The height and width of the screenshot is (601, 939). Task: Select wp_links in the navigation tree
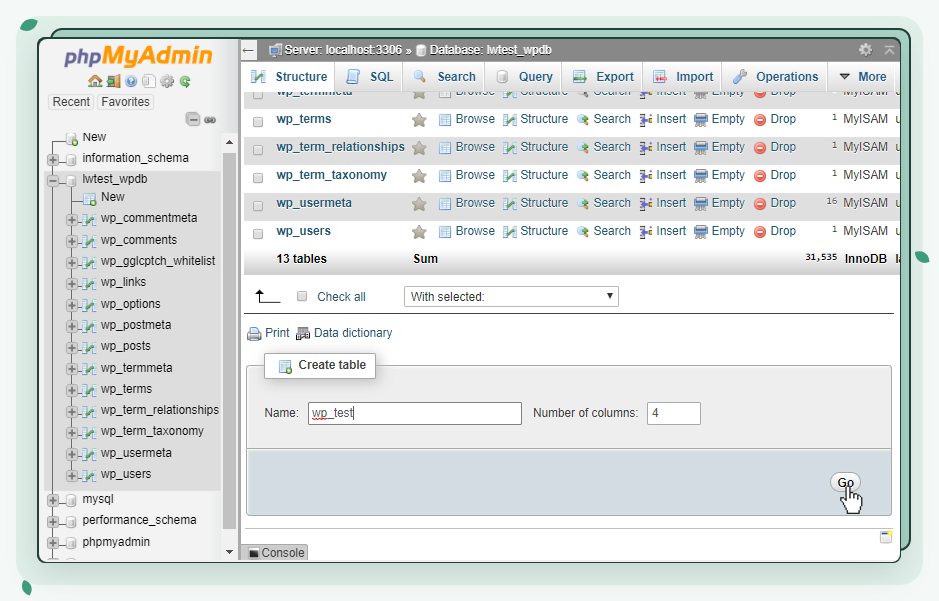click(x=123, y=282)
